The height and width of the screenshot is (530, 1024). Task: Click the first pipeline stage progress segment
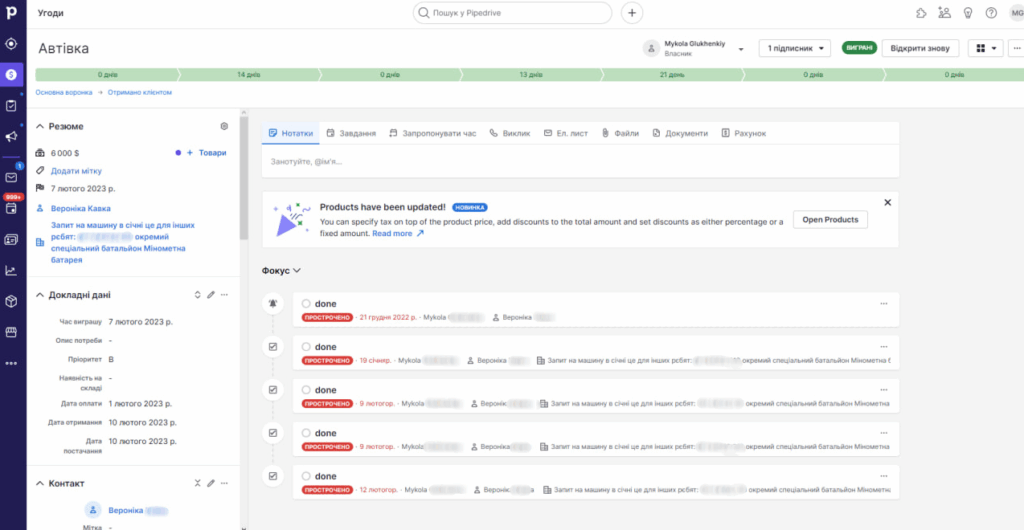click(x=106, y=74)
